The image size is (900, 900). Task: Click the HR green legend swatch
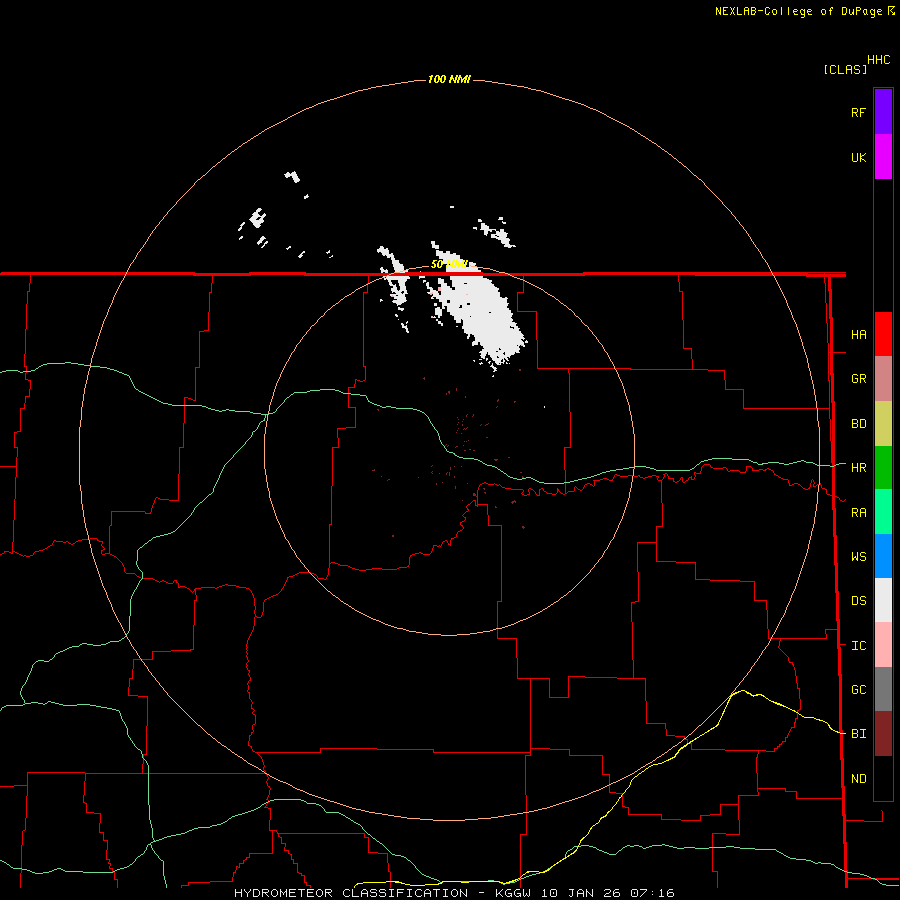(x=883, y=468)
